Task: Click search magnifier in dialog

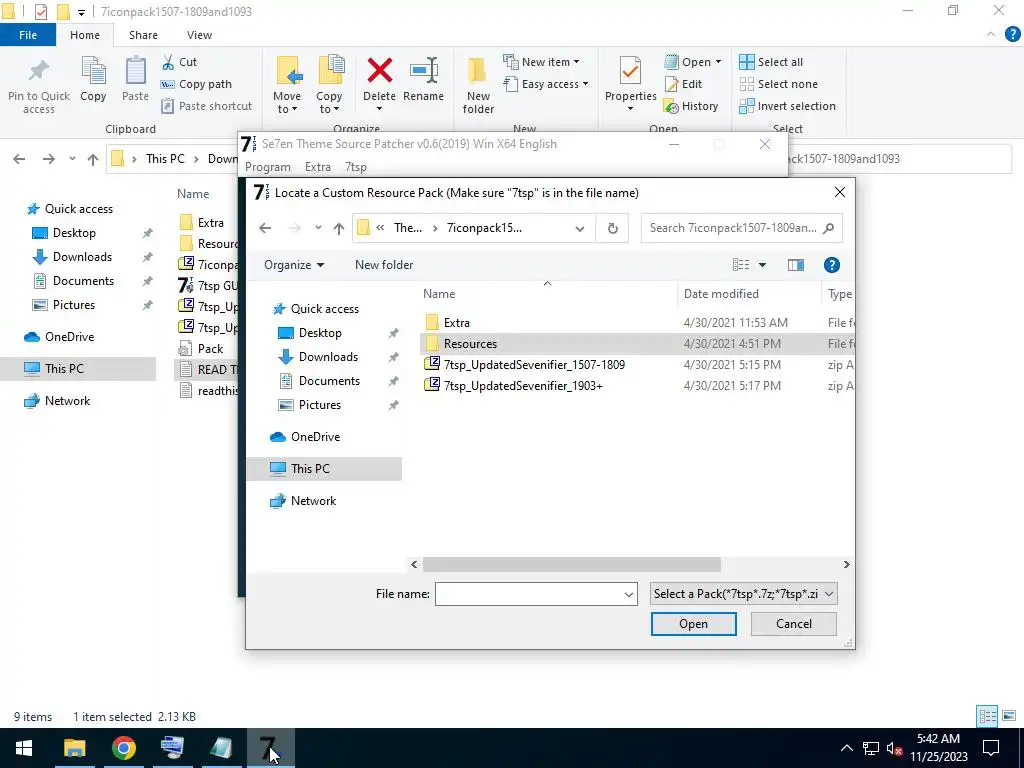Action: pyautogui.click(x=829, y=228)
